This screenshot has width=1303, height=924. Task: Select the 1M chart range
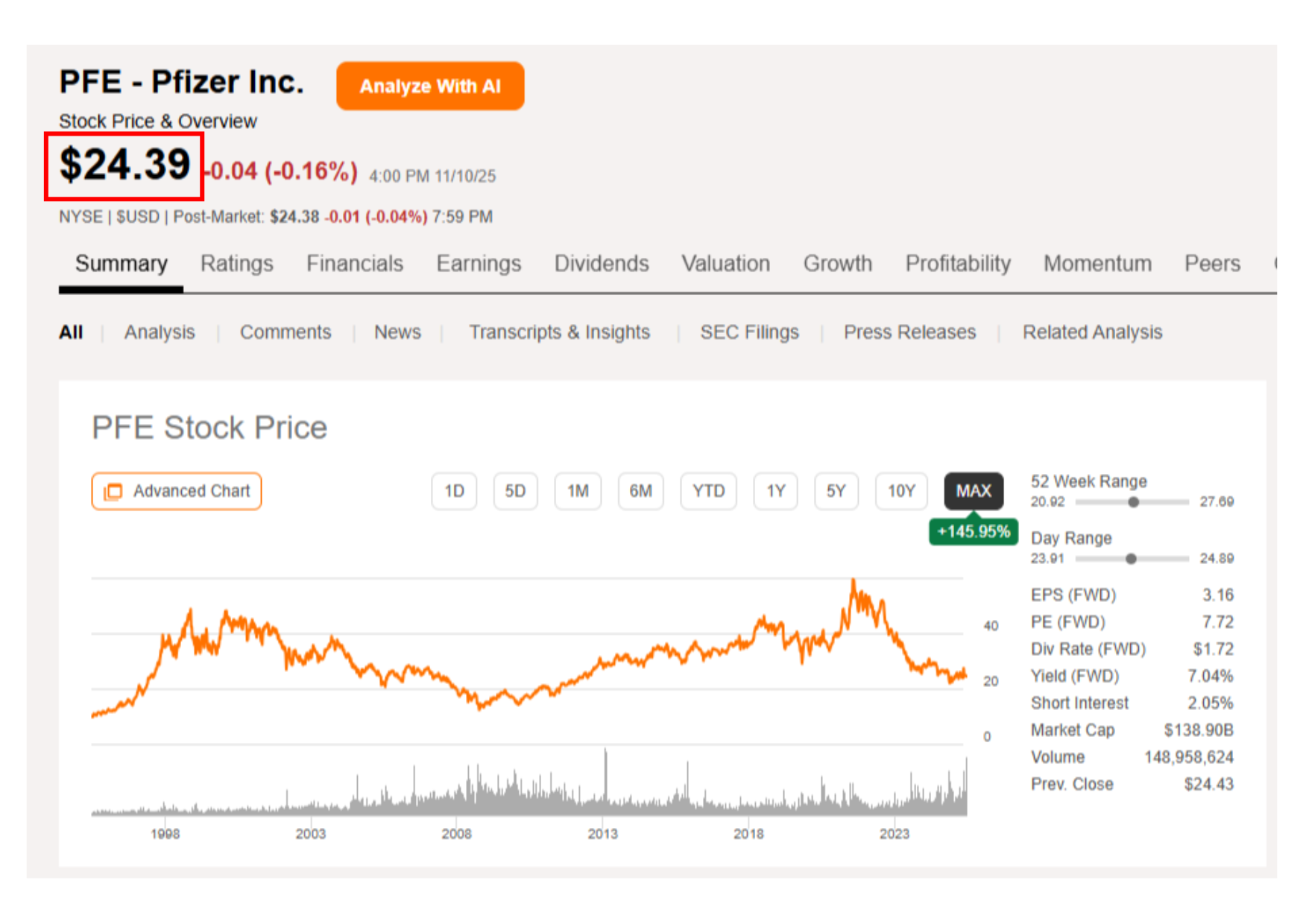[x=578, y=491]
